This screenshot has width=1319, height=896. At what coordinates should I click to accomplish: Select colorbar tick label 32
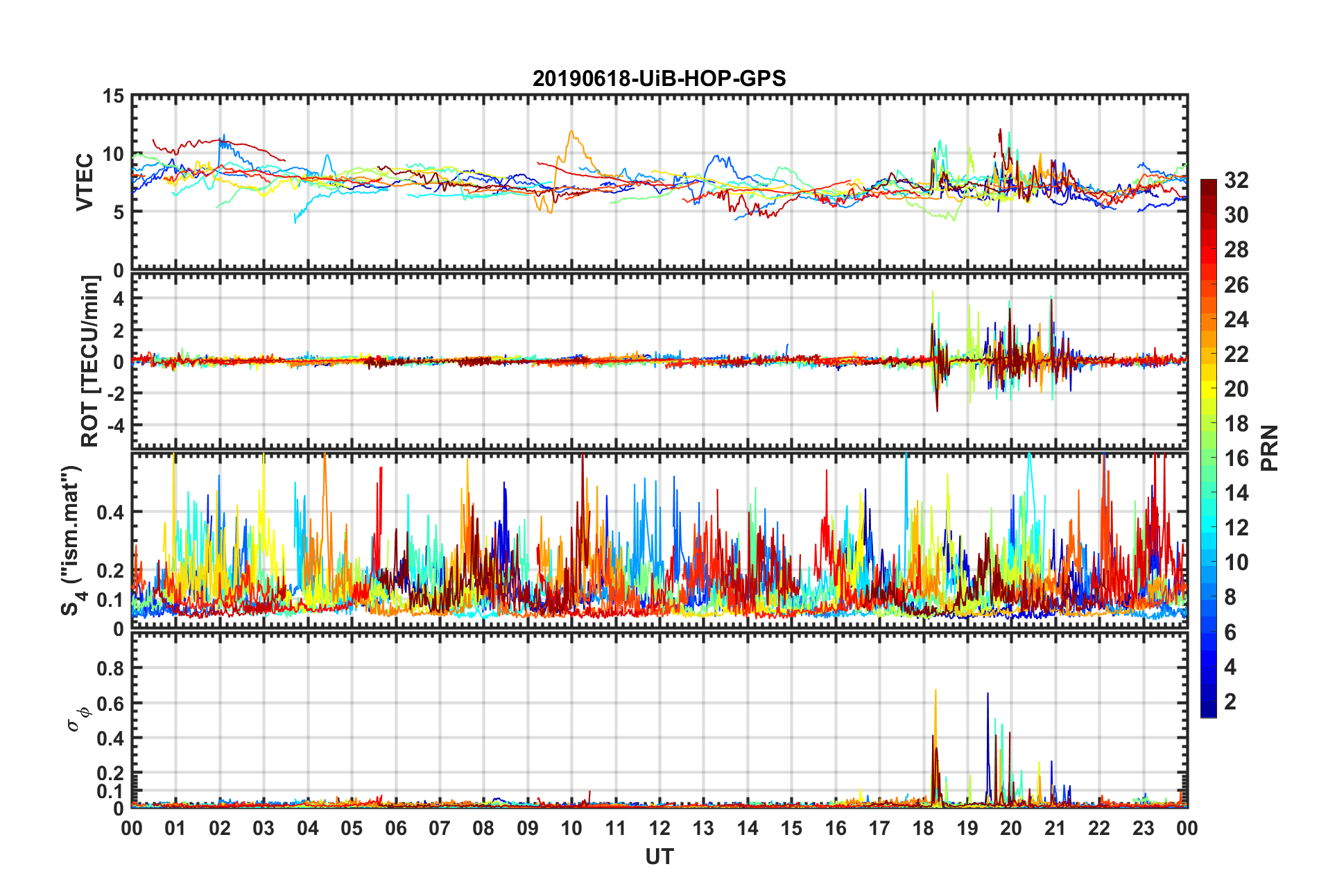point(1236,180)
